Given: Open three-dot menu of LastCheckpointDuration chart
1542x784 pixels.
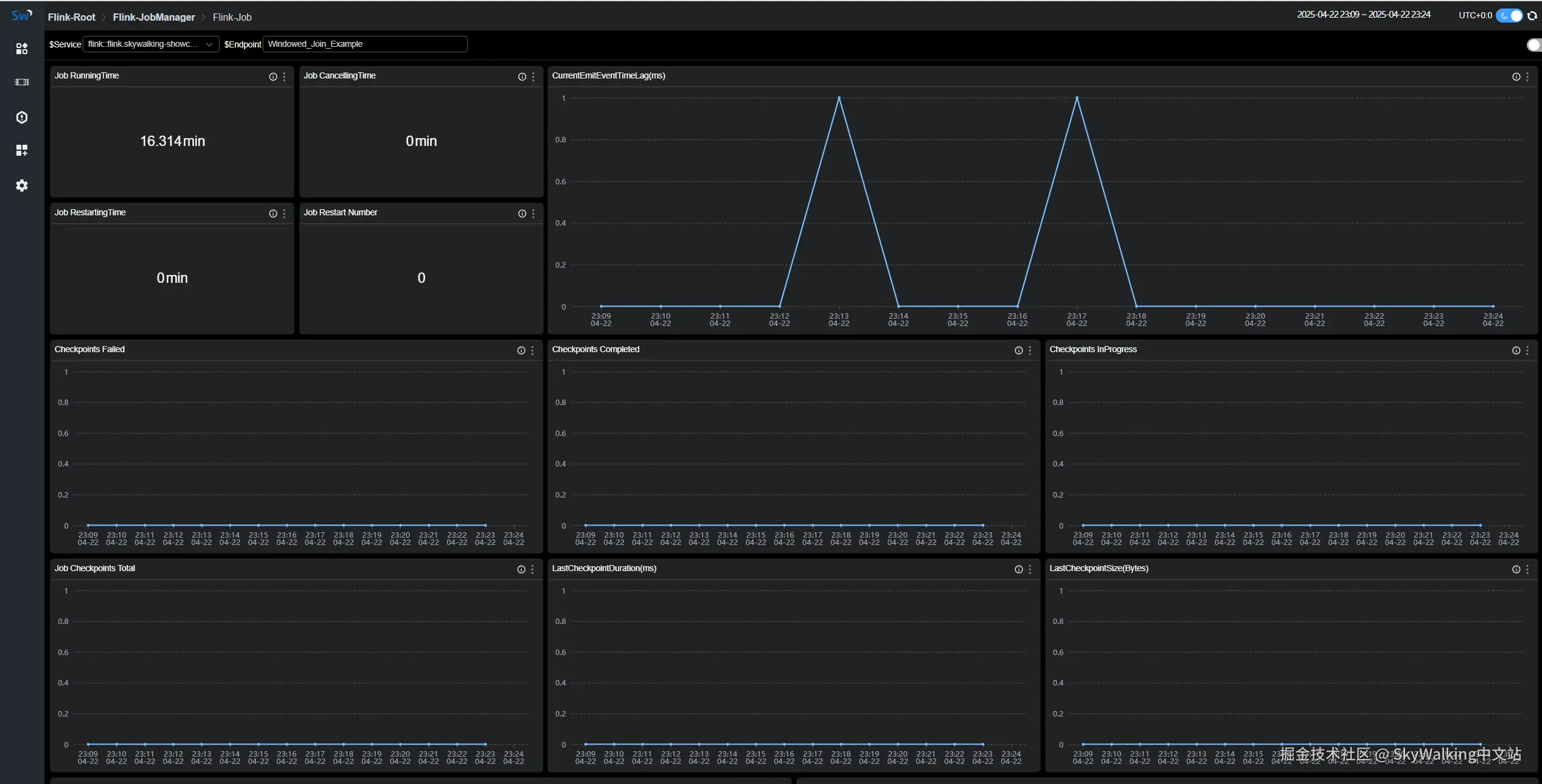Looking at the screenshot, I should [1030, 569].
